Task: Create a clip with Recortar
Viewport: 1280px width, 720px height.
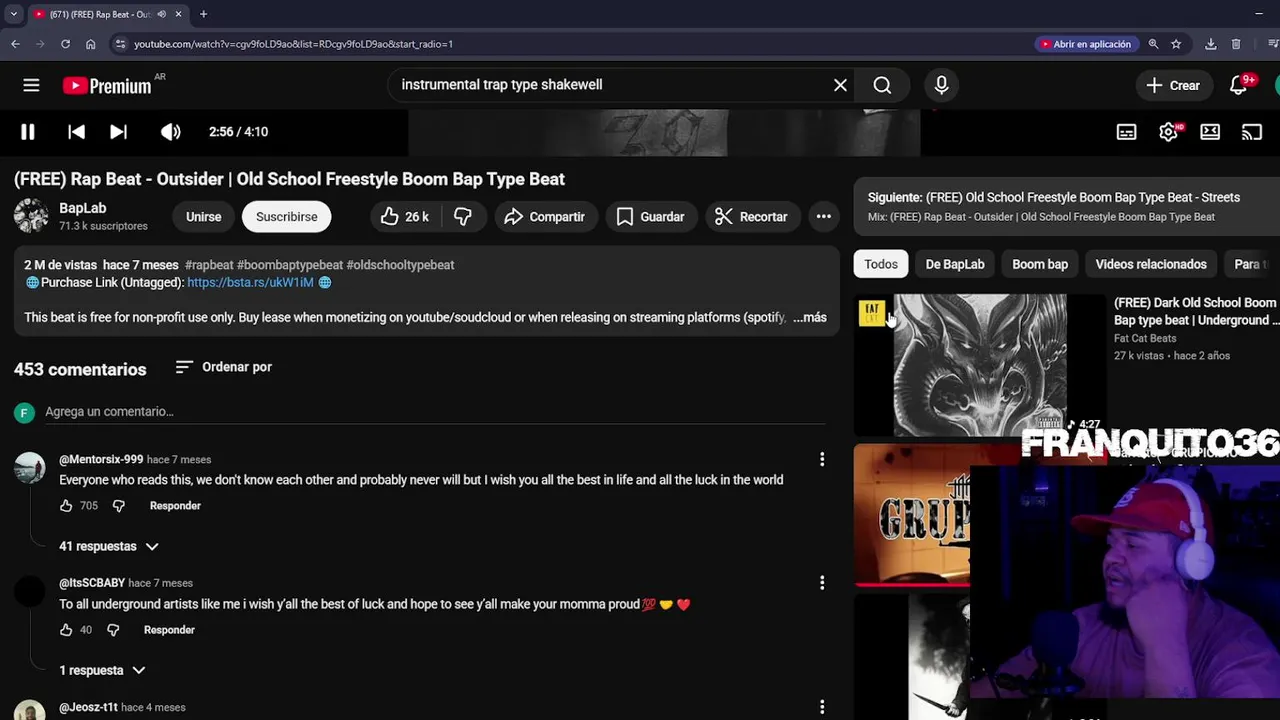Action: pos(752,217)
